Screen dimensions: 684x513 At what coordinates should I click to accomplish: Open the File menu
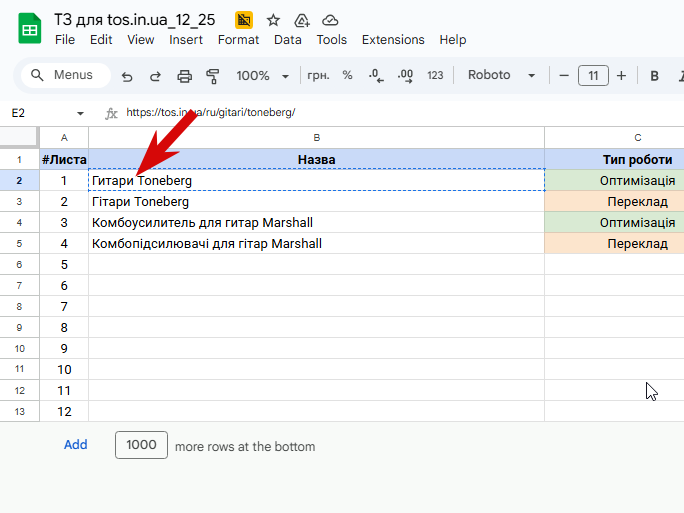coord(65,40)
